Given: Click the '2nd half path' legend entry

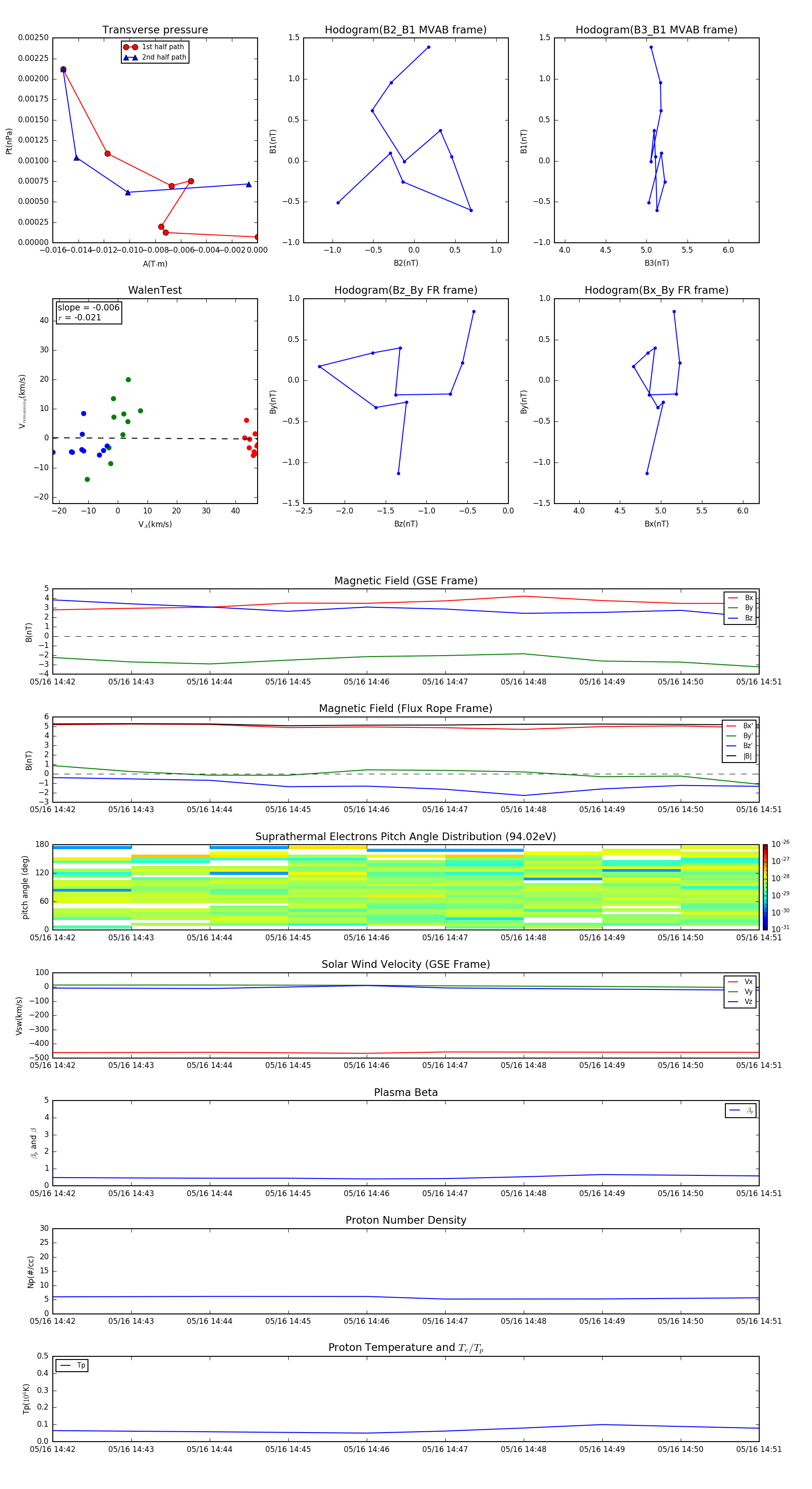Looking at the screenshot, I should 155,57.
